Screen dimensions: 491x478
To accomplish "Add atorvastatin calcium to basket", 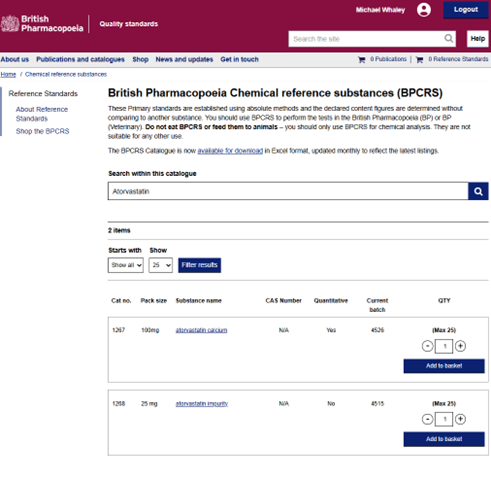I will click(x=444, y=366).
